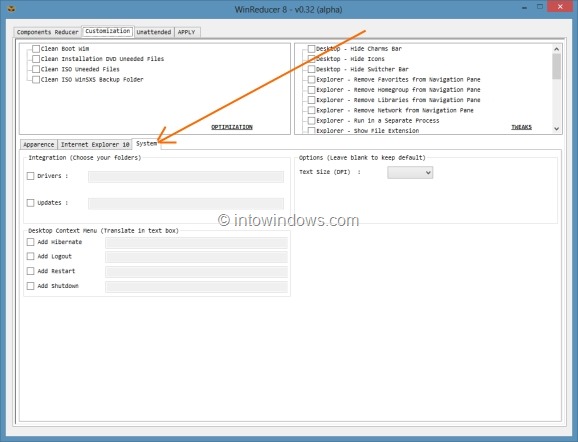Check Clean Installation DVD Uneeded Files
The image size is (578, 442).
click(x=36, y=59)
